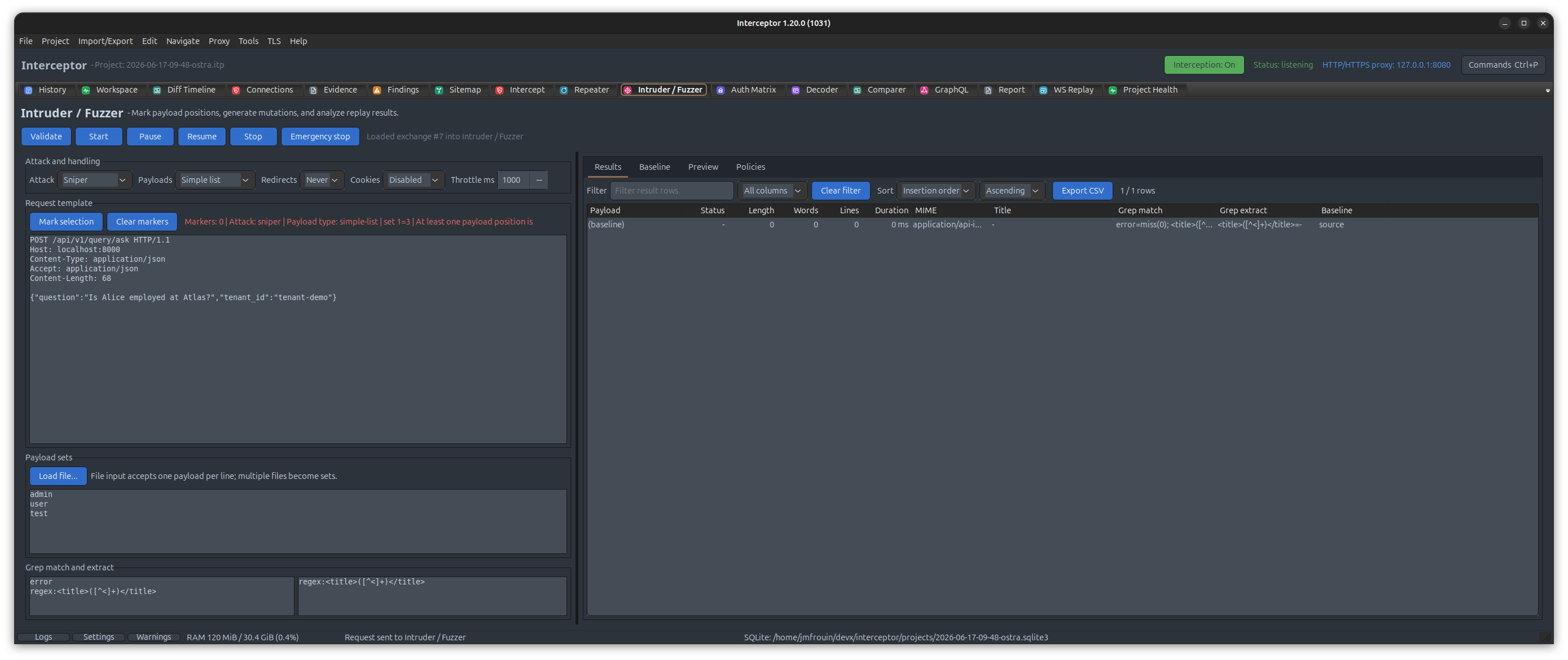Viewport: 1568px width, 660px height.
Task: Click the Evidence tab icon
Action: click(x=314, y=90)
